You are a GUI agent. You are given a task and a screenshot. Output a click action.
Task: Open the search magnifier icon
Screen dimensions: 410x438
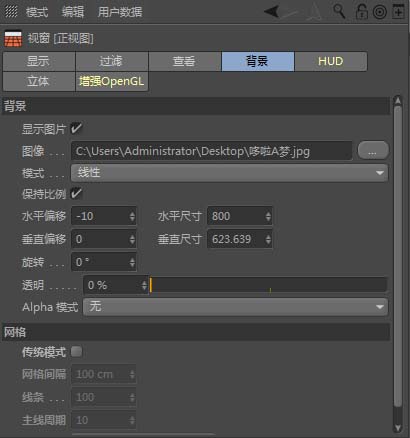[339, 11]
